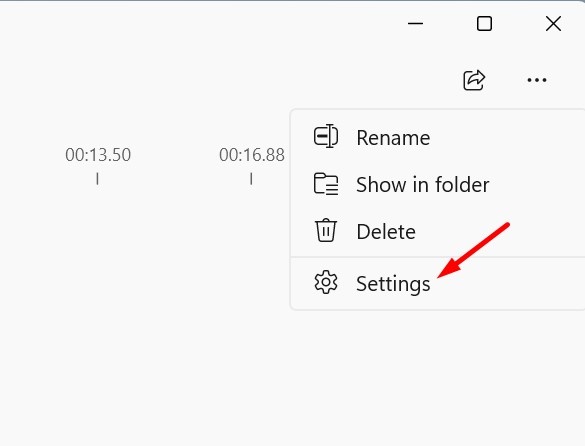Toggle the three-dot more options button
Viewport: 585px width, 446px height.
coord(537,80)
